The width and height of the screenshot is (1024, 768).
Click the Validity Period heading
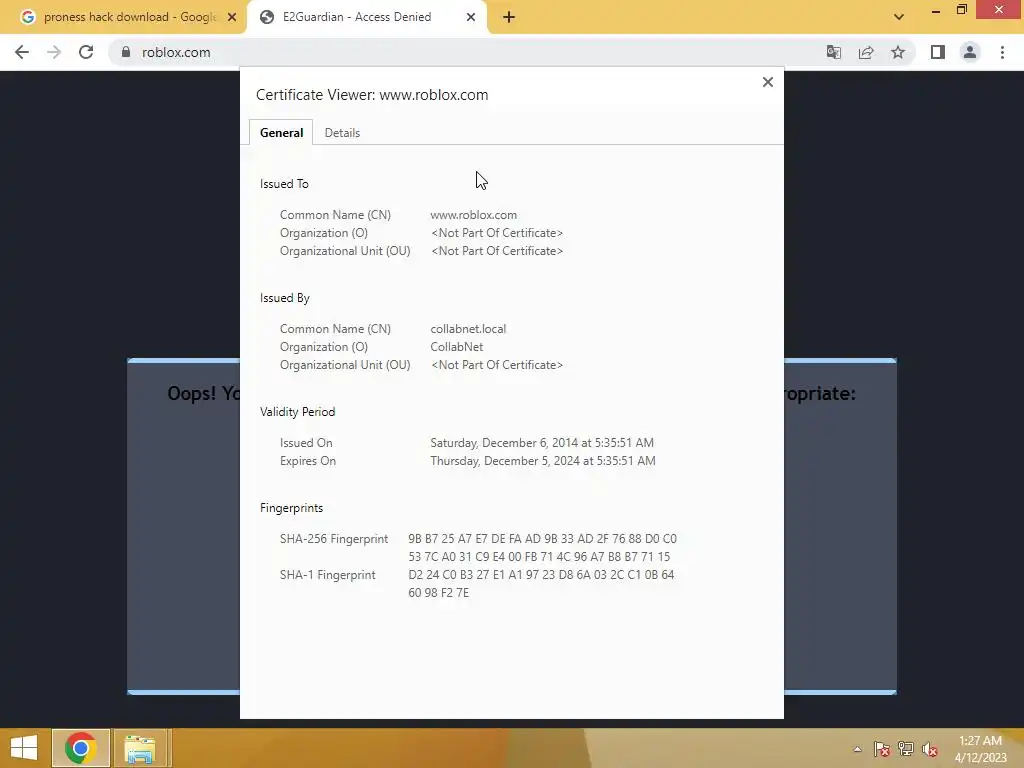(x=297, y=412)
